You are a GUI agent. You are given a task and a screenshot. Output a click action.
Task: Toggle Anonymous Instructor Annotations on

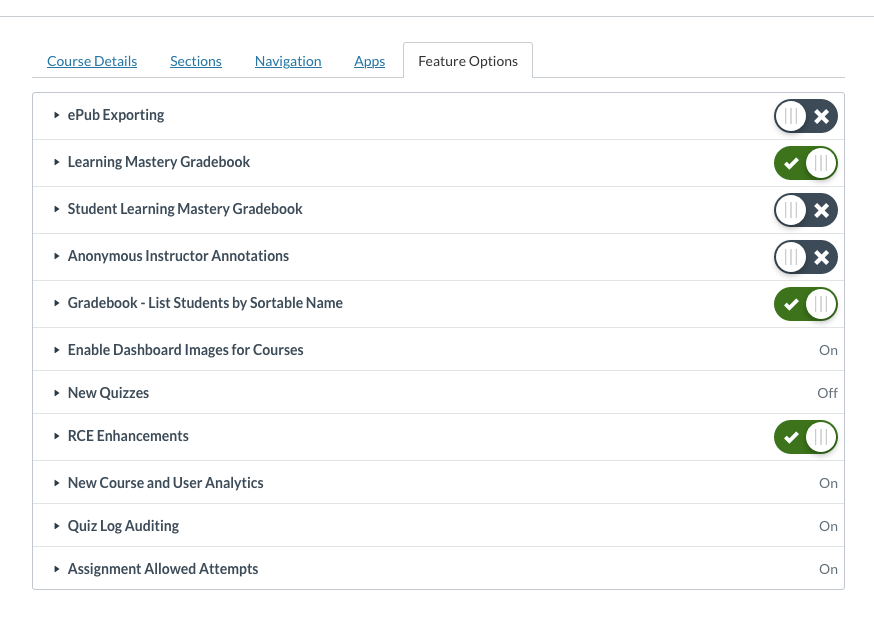point(805,257)
